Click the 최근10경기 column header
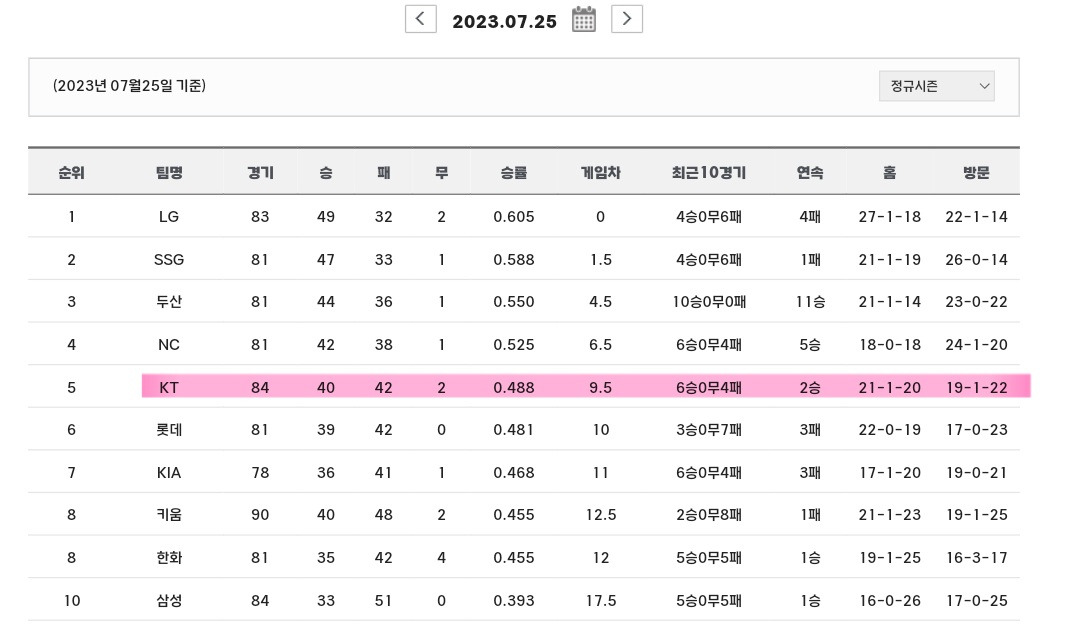The width and height of the screenshot is (1080, 624). (x=709, y=172)
